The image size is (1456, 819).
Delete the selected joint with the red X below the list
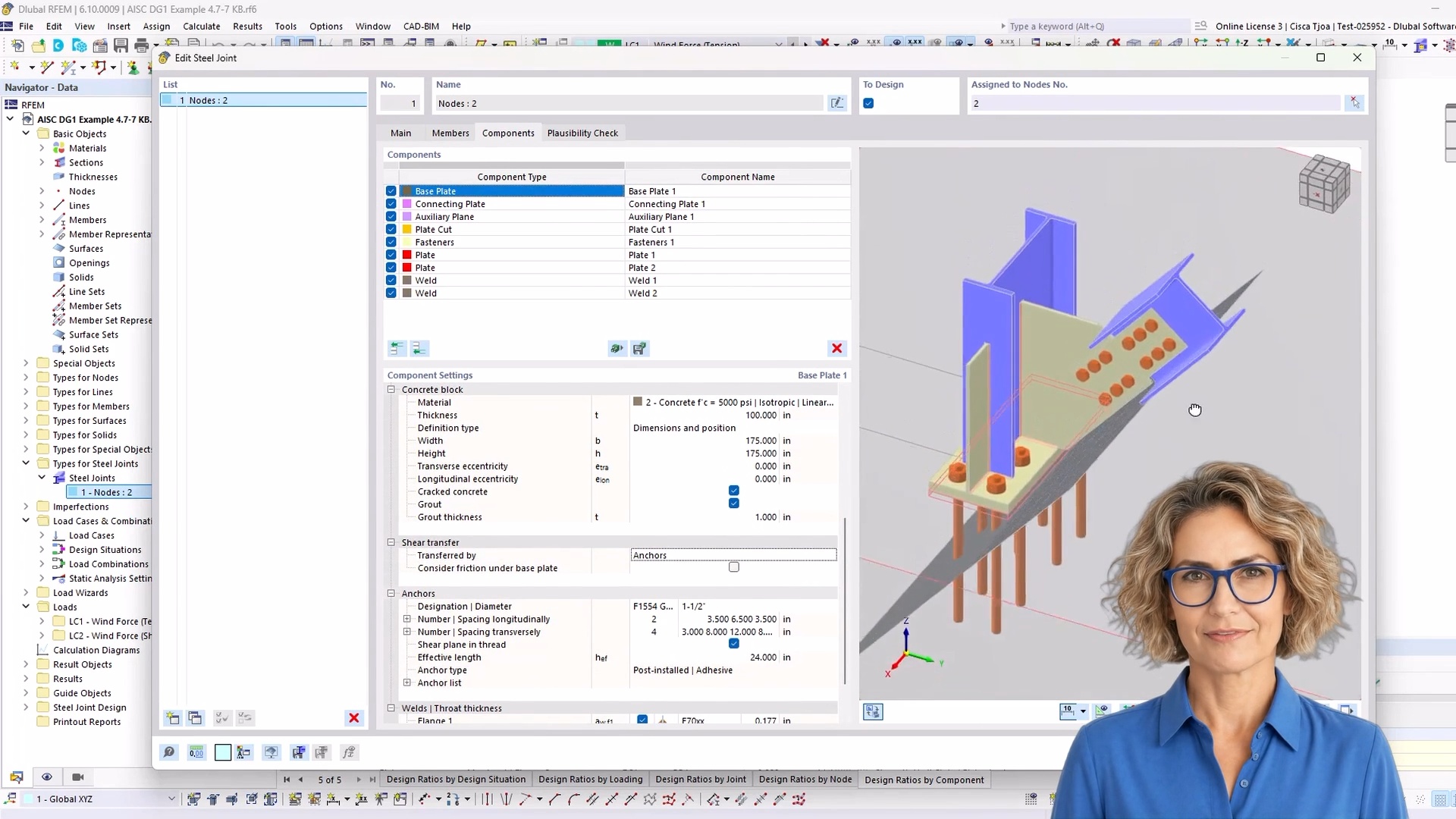(x=353, y=717)
